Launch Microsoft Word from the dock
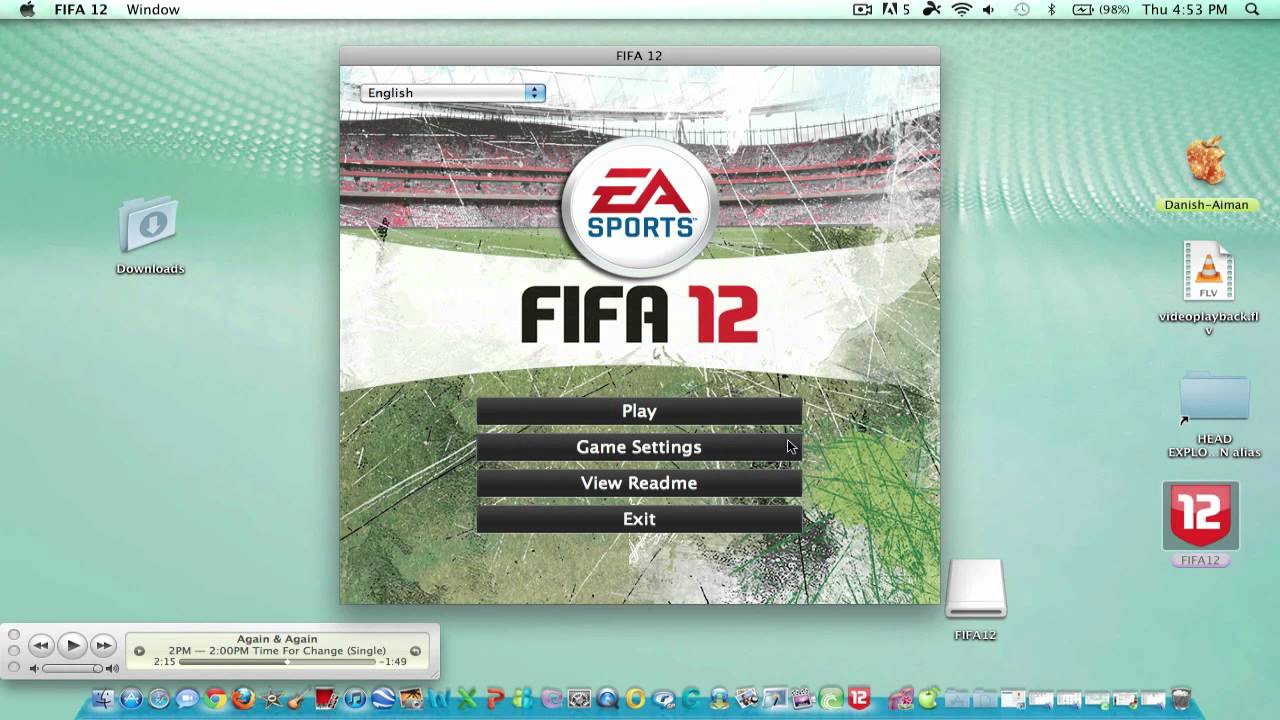Viewport: 1280px width, 720px height. pos(439,698)
